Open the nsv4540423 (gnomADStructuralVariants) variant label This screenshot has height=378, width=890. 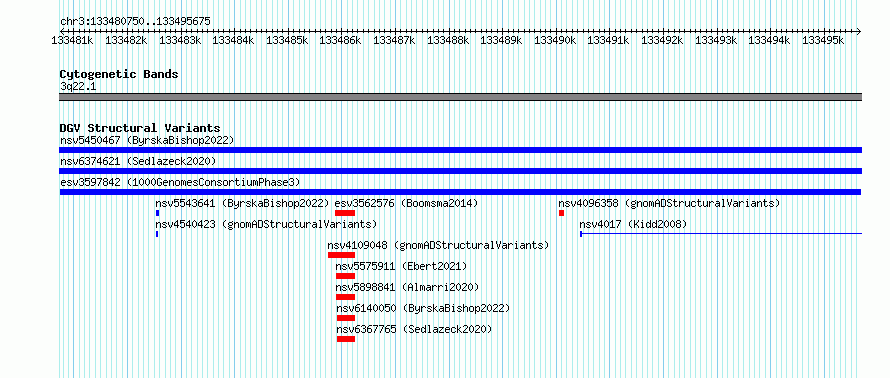click(266, 224)
